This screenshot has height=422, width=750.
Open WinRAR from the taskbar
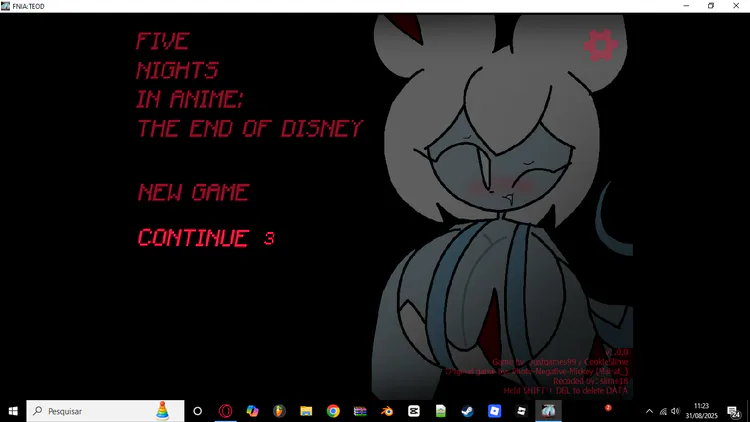point(360,411)
